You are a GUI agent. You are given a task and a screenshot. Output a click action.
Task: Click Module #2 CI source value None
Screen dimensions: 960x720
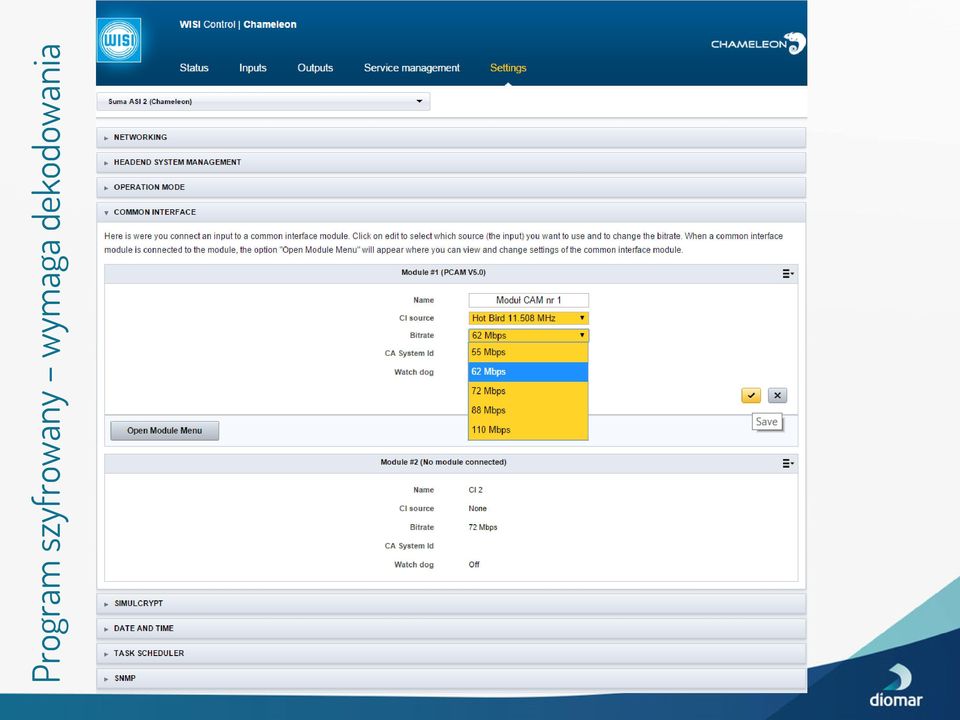(478, 509)
